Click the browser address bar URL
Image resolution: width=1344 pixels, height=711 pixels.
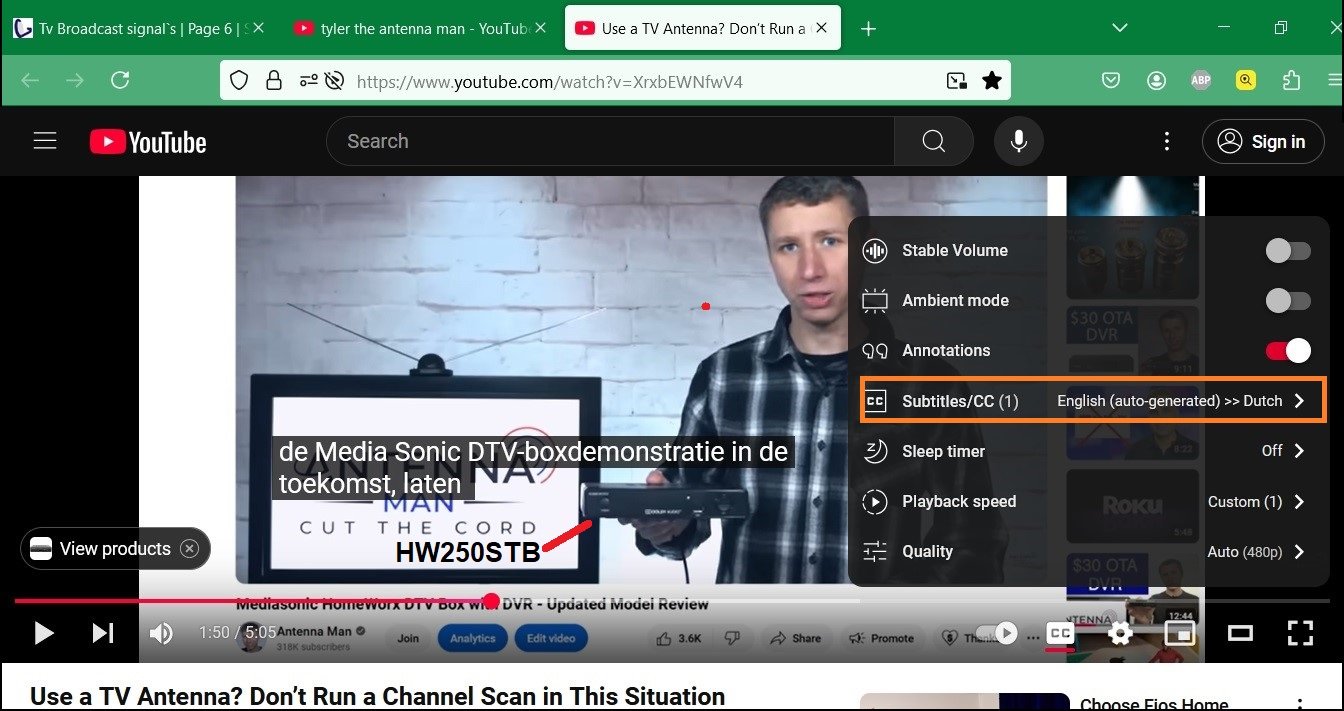tap(550, 81)
